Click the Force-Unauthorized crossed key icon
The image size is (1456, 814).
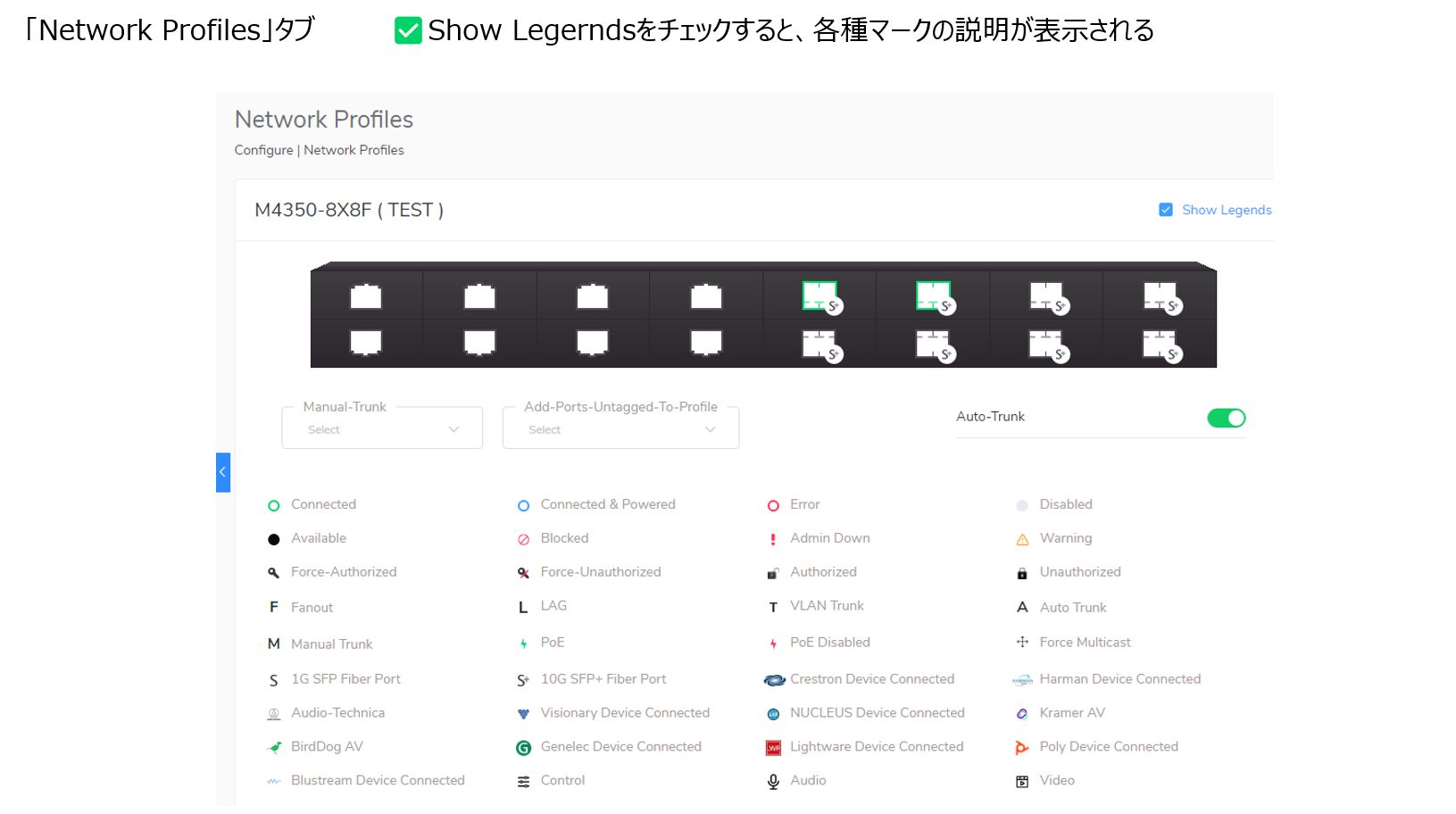(523, 573)
